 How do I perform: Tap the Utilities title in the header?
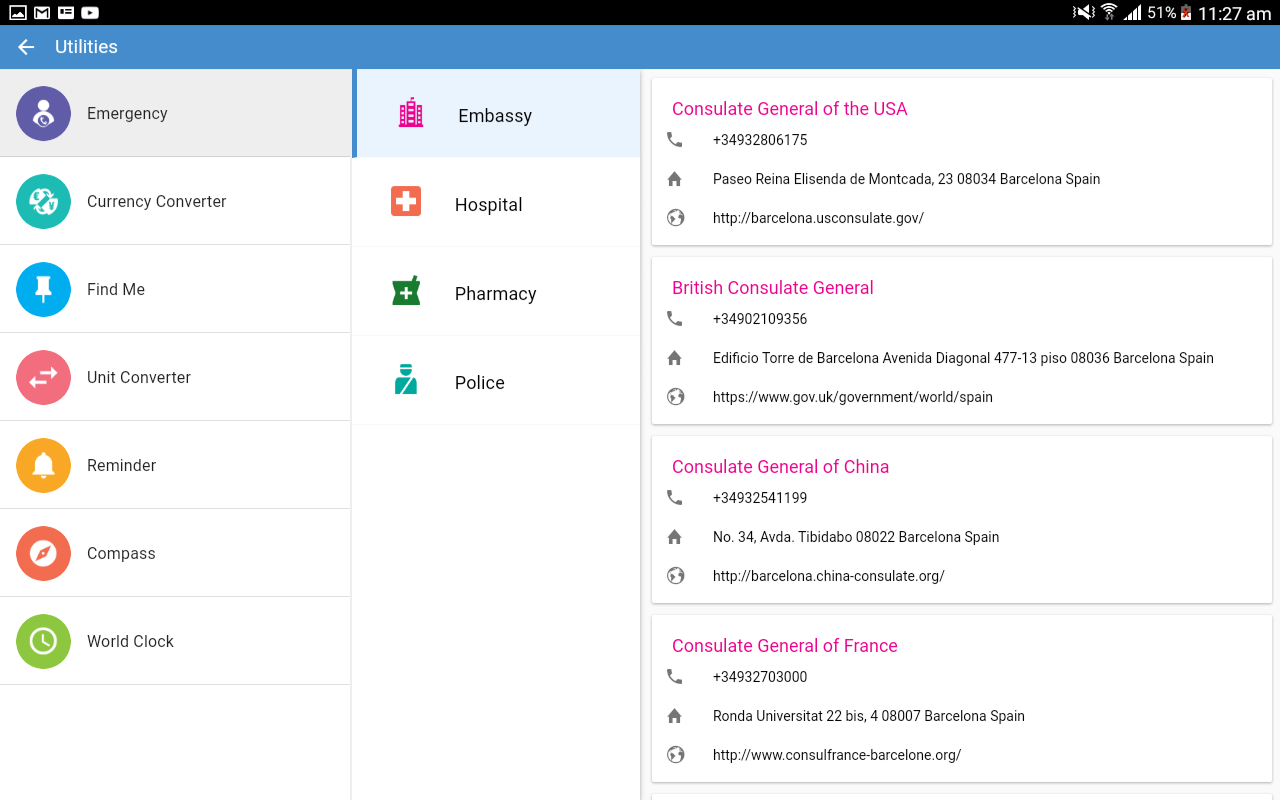click(86, 47)
